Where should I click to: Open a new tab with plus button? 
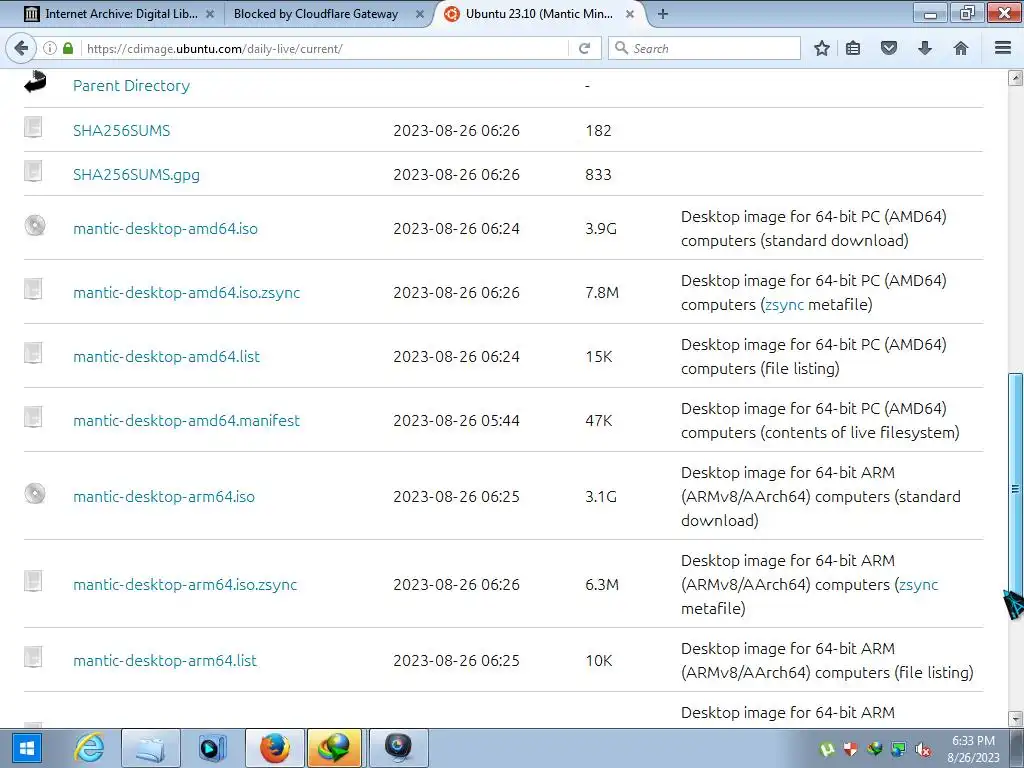662,14
